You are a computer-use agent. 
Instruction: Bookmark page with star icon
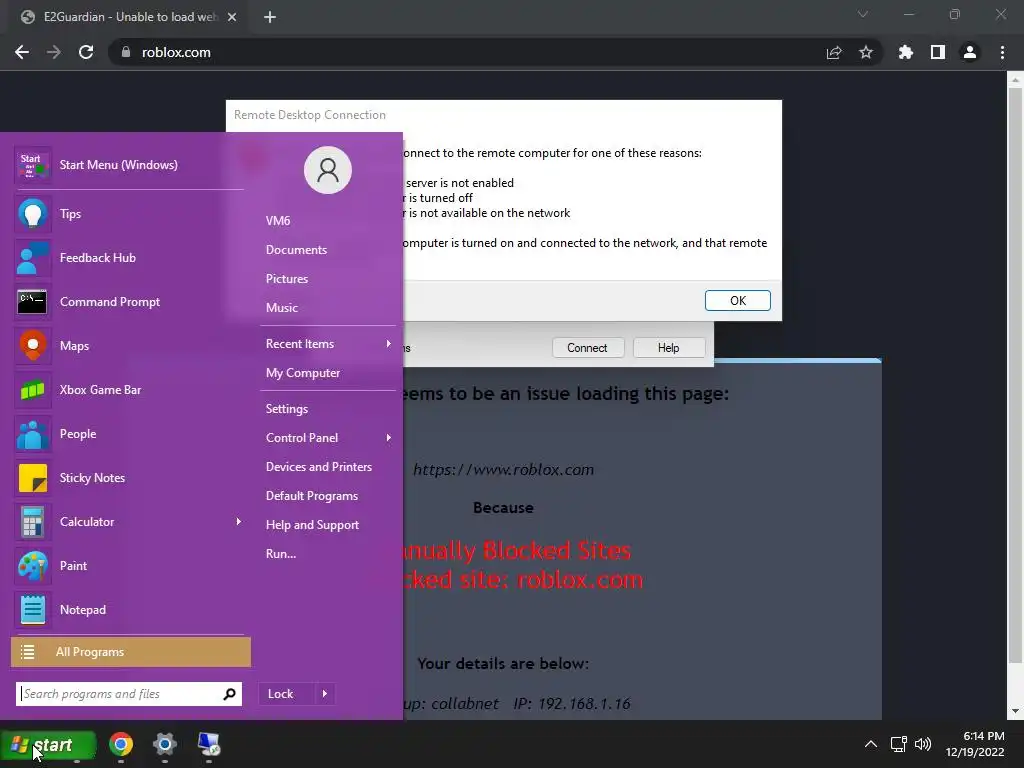pos(866,52)
